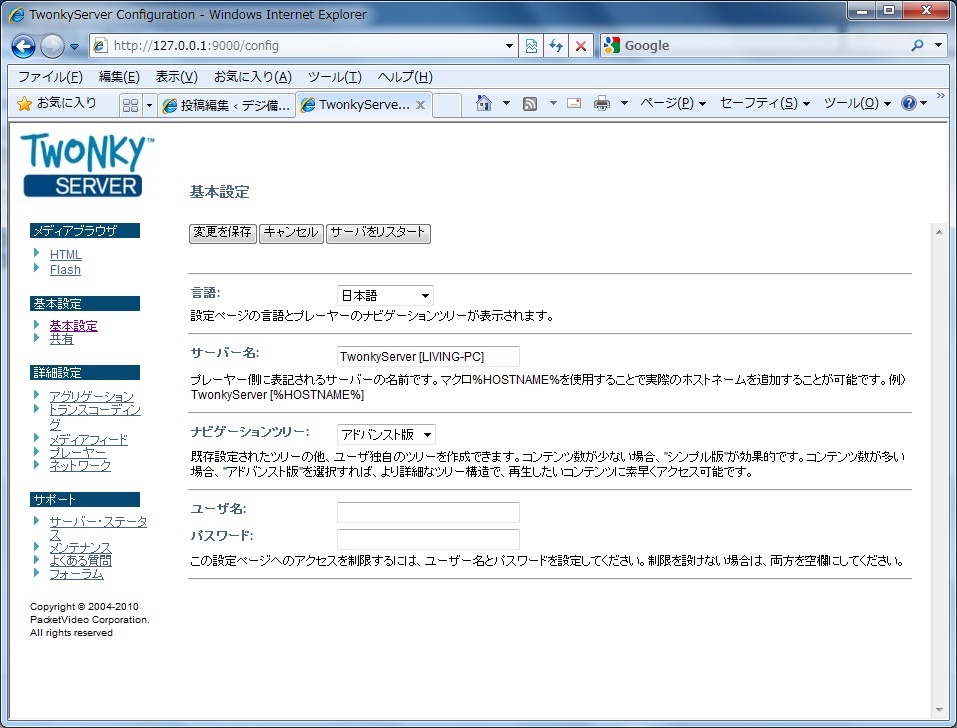
Task: Click the サーバー名 text field
Action: tap(428, 356)
